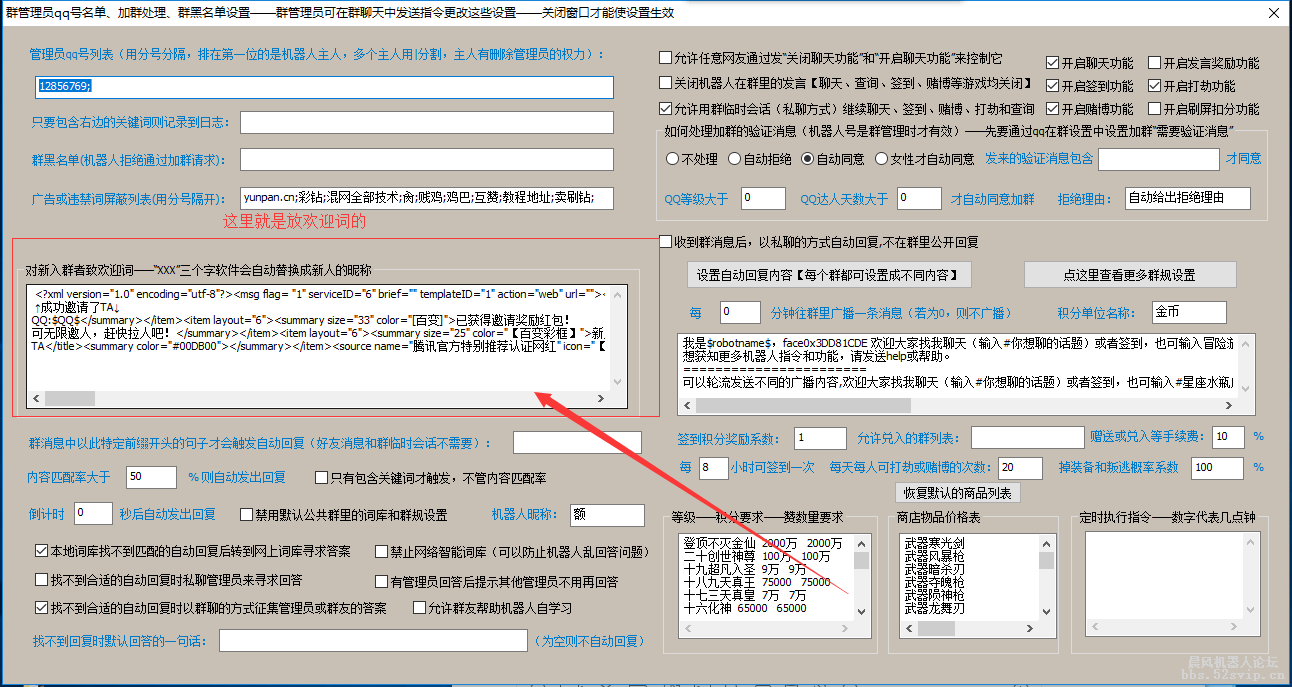Uncheck 开启赌博功能 checkbox
The image size is (1292, 687).
tap(1052, 108)
